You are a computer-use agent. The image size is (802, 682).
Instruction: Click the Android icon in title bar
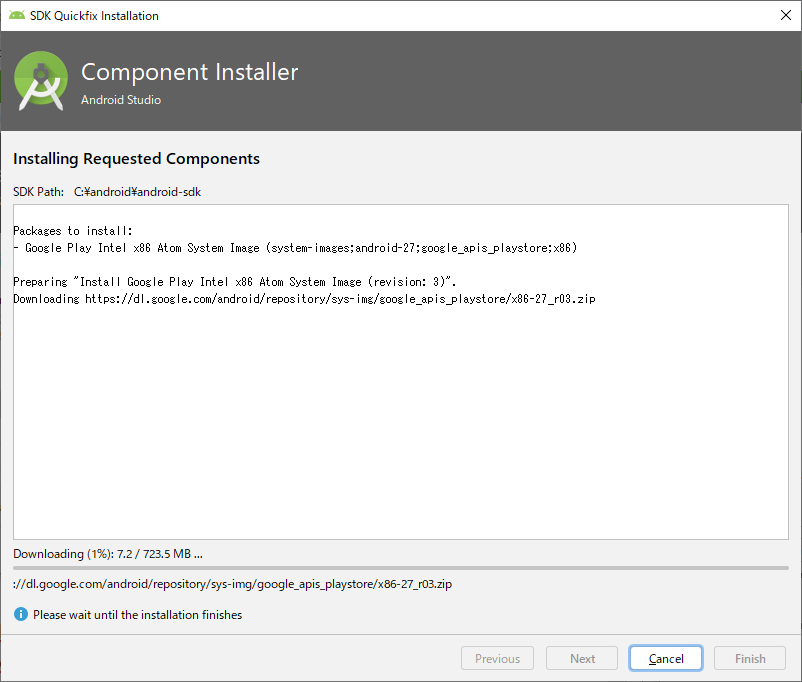click(17, 15)
